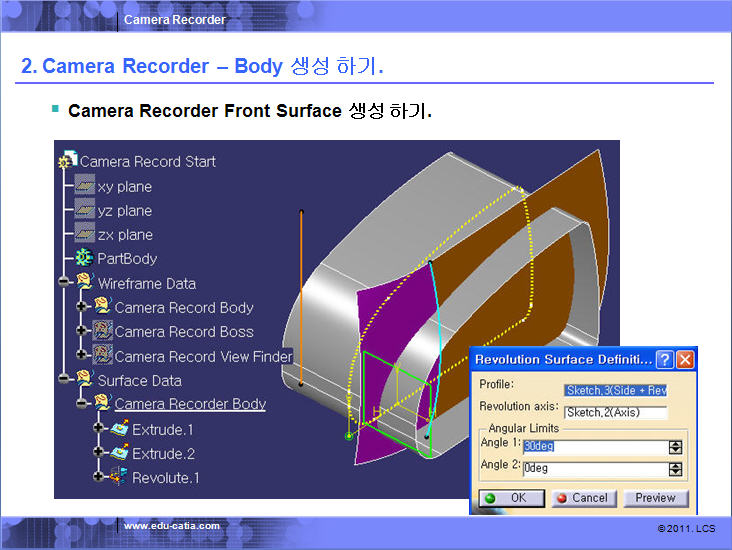Collapse the Surface Data node
The width and height of the screenshot is (732, 550).
(x=64, y=380)
